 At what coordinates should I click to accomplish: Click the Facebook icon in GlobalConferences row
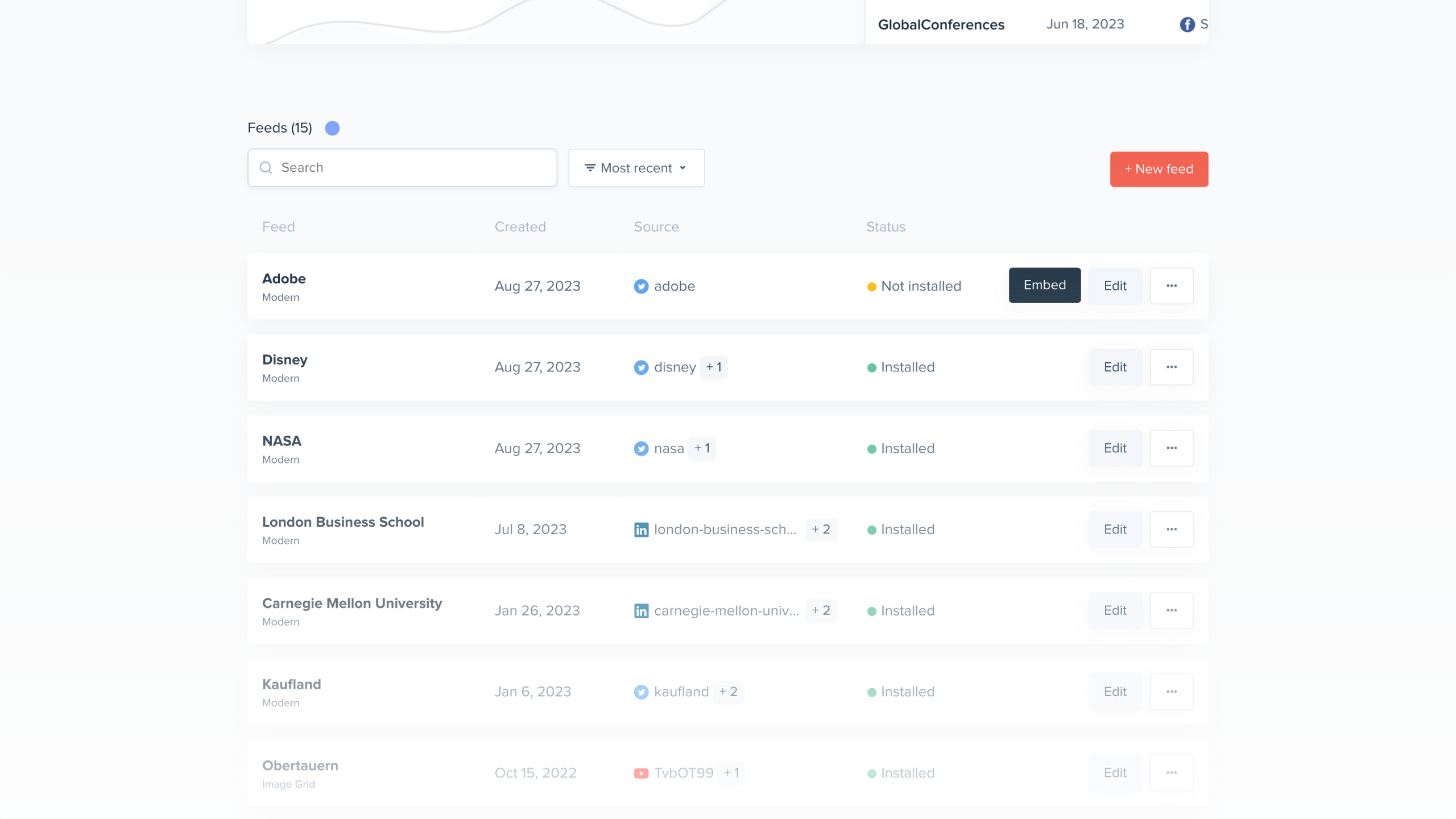(x=1187, y=24)
